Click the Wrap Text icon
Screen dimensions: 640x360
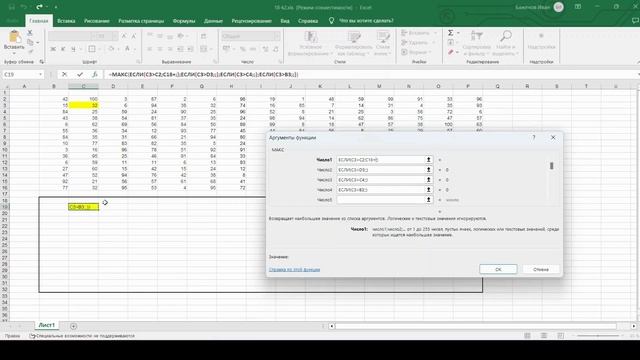pyautogui.click(x=203, y=36)
